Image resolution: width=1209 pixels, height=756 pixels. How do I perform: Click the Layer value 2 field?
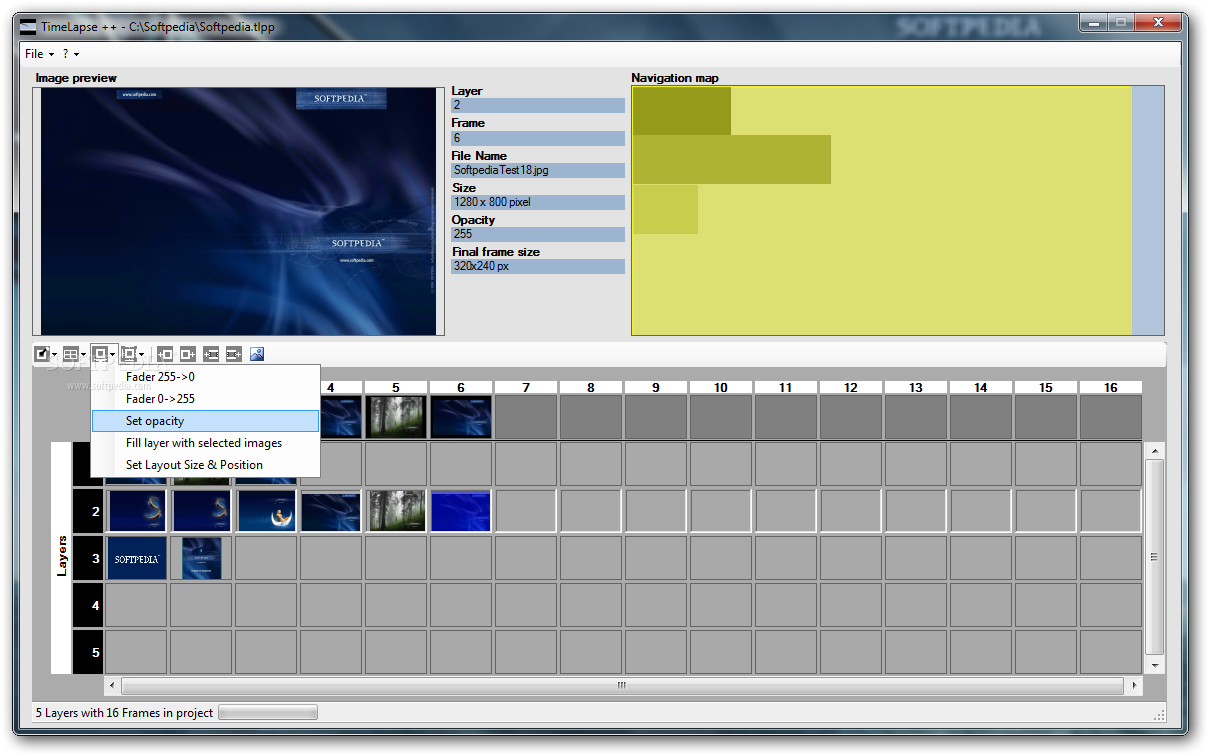coord(538,105)
